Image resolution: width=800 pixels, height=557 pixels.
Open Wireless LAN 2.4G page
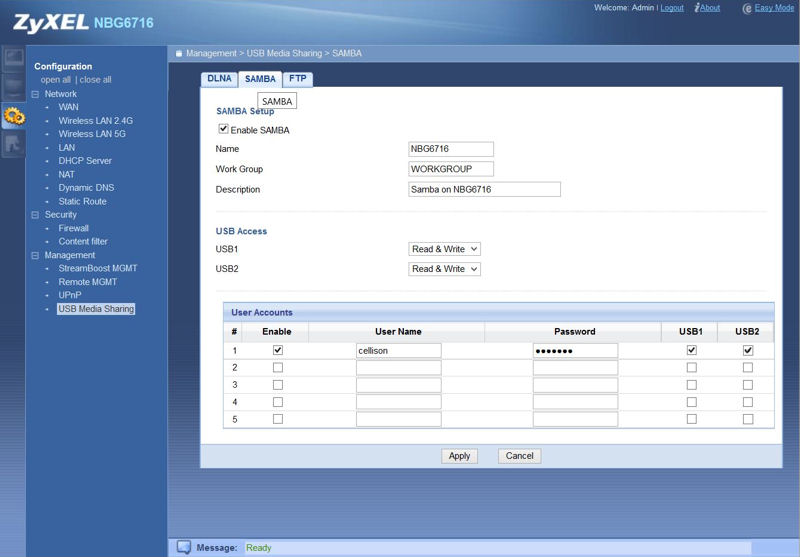coord(95,121)
